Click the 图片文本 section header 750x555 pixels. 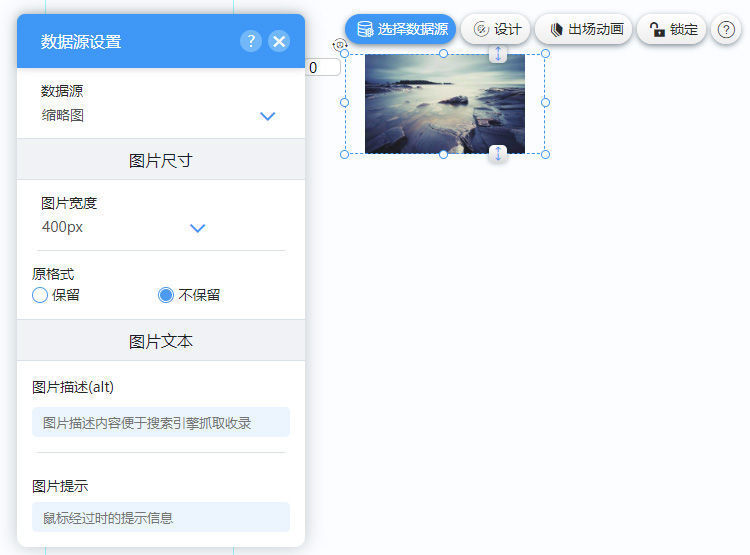coord(161,341)
